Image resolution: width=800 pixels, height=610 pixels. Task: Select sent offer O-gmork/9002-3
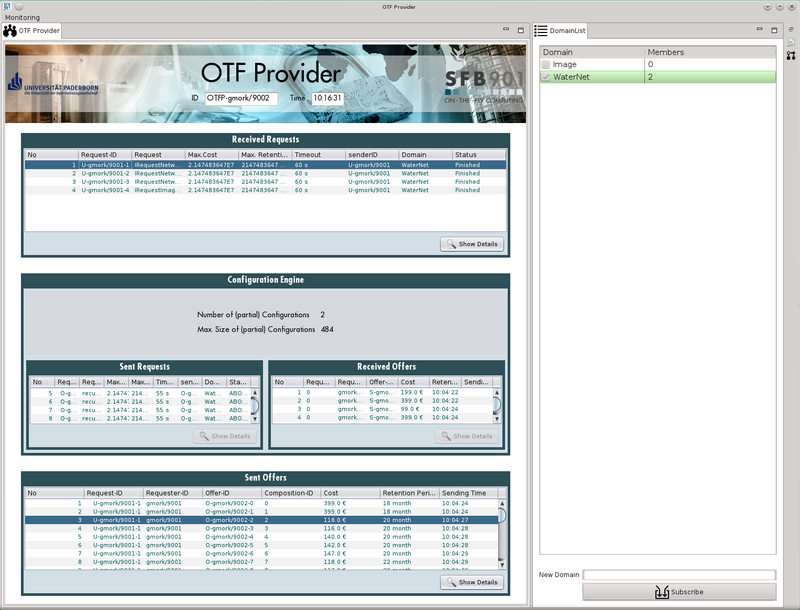pos(262,528)
